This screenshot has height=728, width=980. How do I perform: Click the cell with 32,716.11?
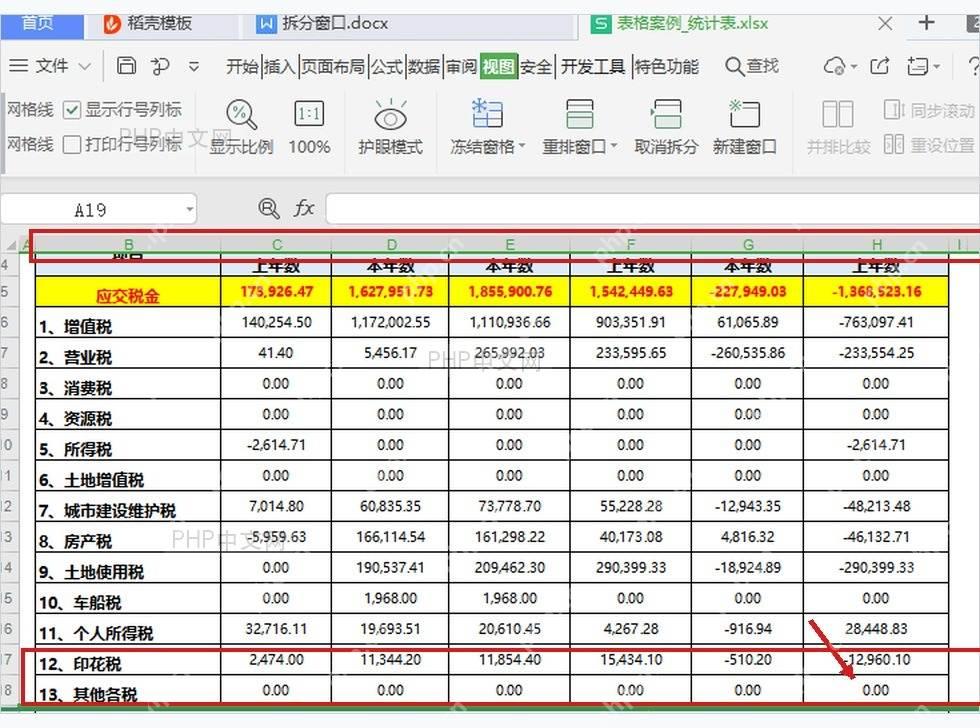coord(276,630)
